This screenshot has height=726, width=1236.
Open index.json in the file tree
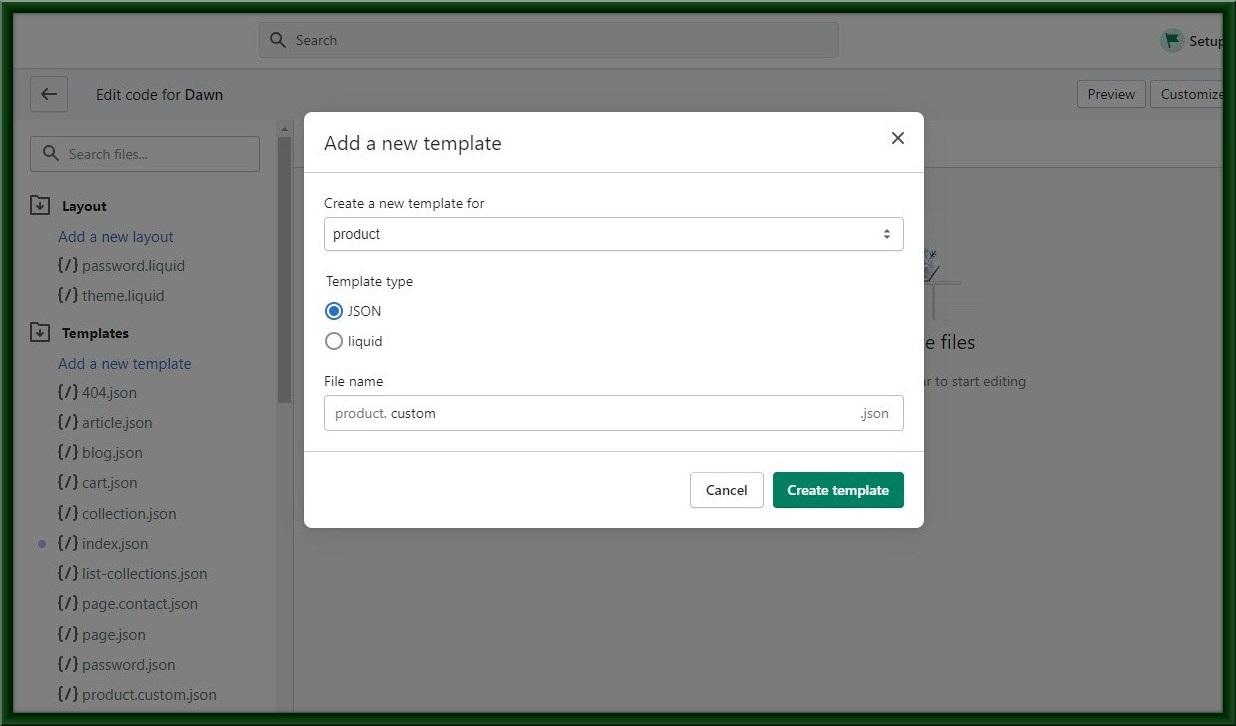point(114,544)
